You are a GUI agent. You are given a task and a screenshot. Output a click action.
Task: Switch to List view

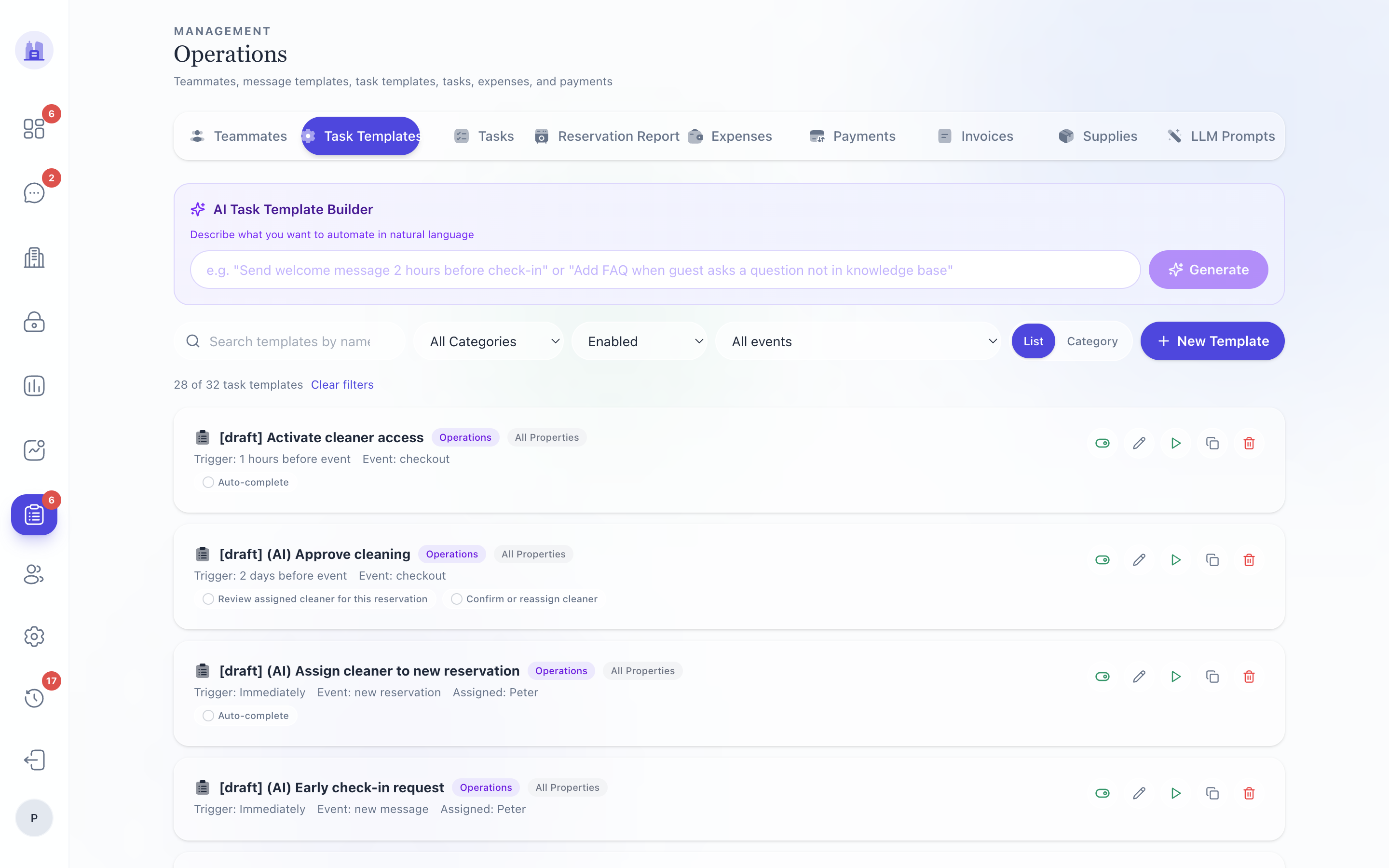click(x=1033, y=341)
